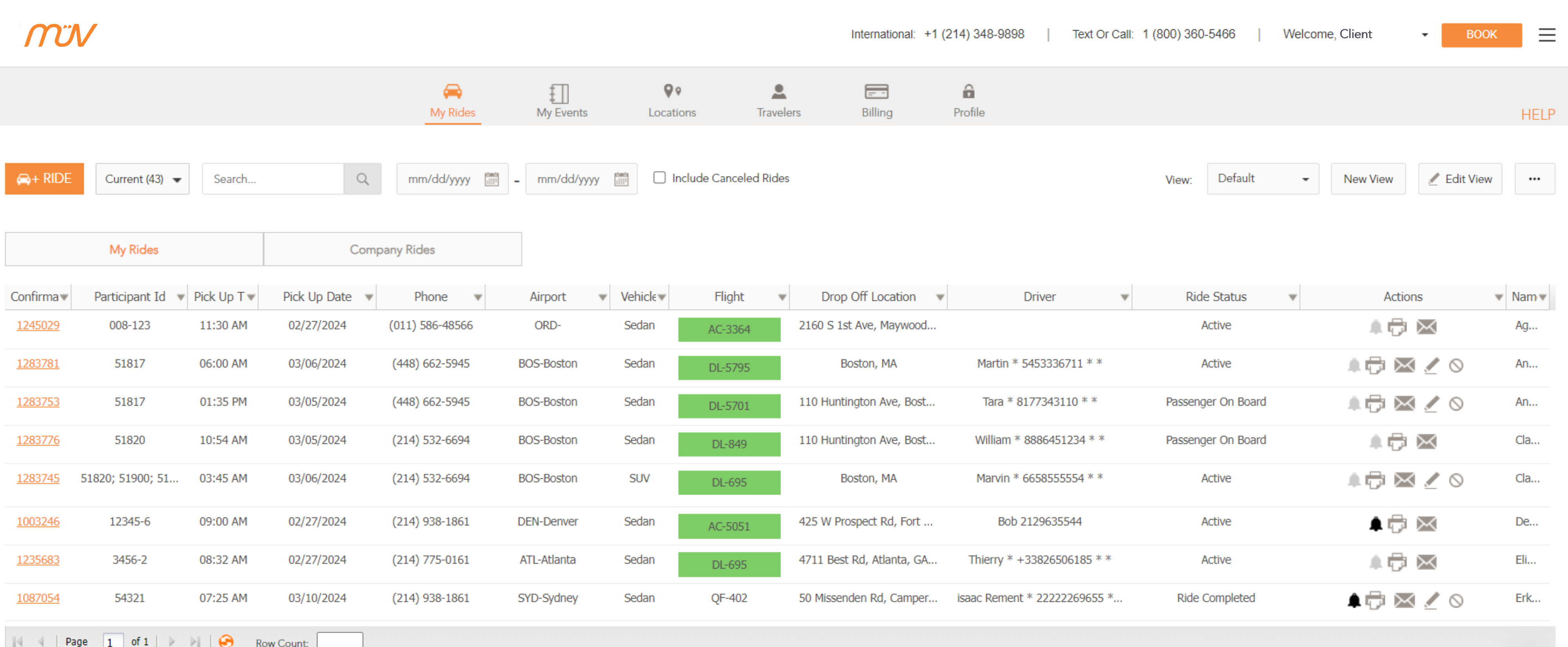Print ride 1283753 details
This screenshot has height=647, width=1568.
[1375, 403]
